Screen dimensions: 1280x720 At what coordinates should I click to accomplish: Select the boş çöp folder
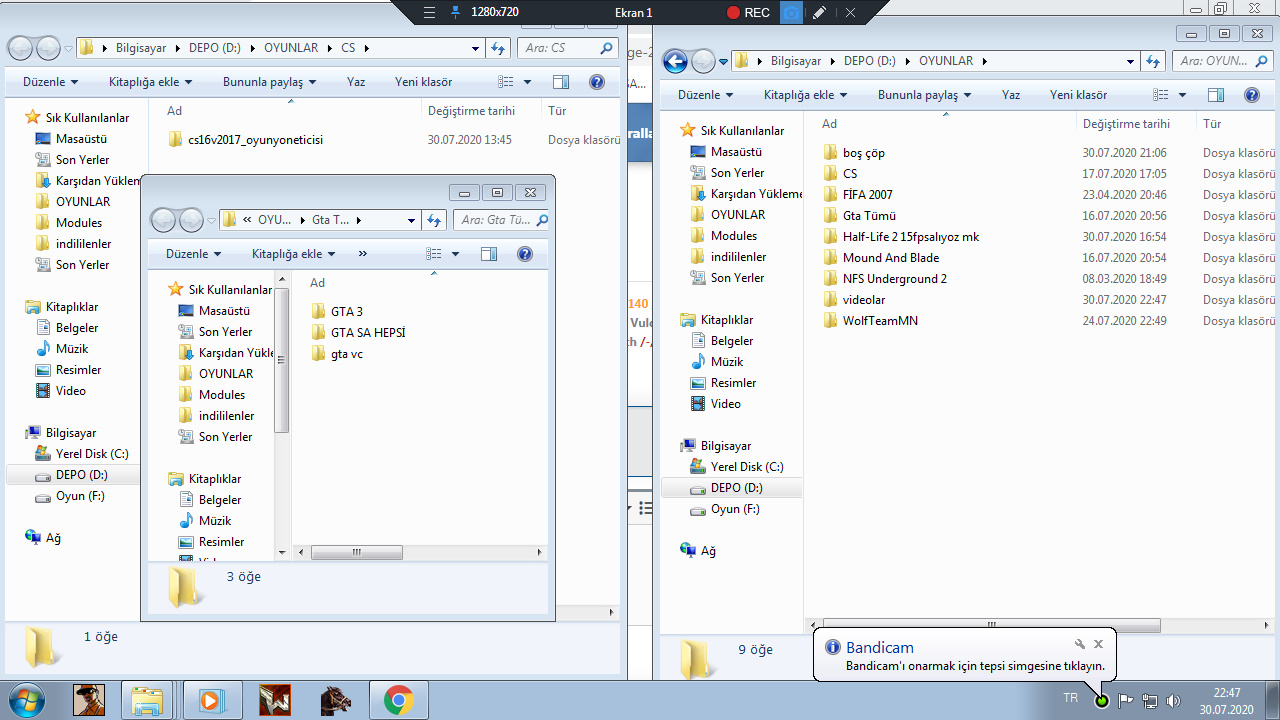tap(863, 153)
